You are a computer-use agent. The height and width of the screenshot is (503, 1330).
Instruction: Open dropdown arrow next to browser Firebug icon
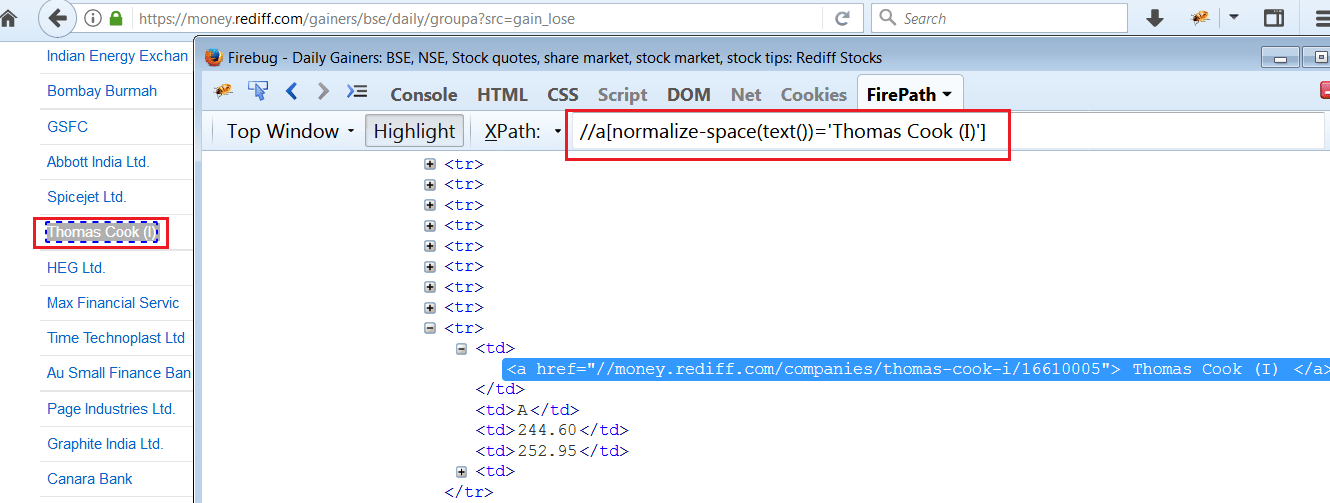[1234, 18]
